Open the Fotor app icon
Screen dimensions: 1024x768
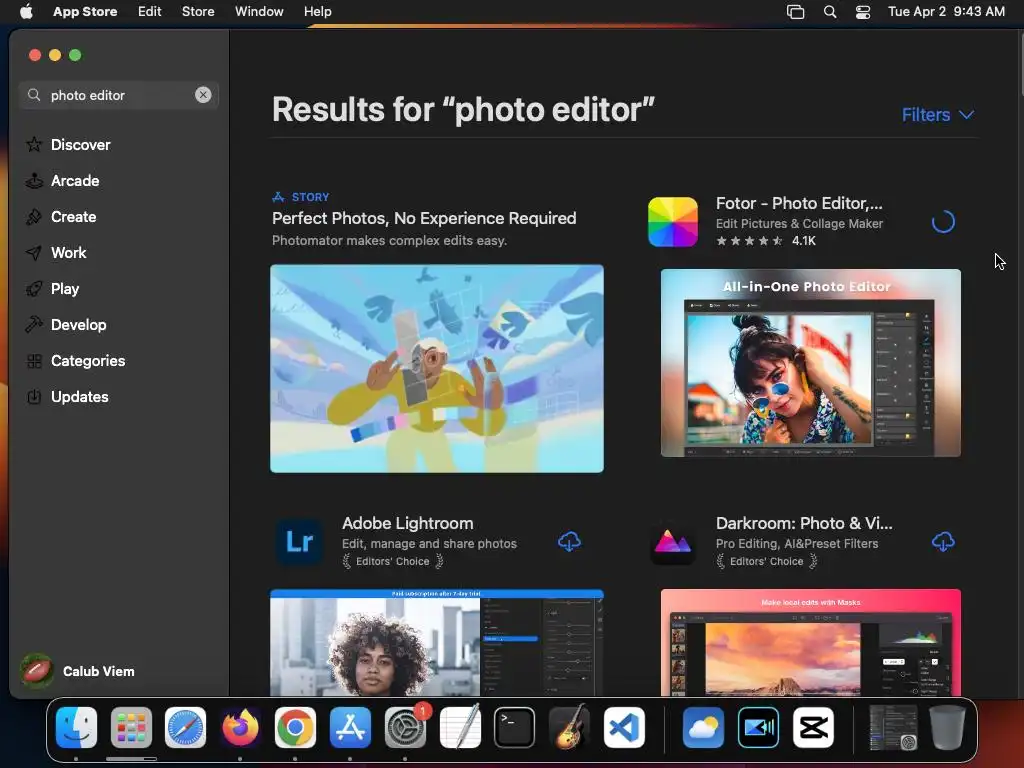click(x=673, y=222)
